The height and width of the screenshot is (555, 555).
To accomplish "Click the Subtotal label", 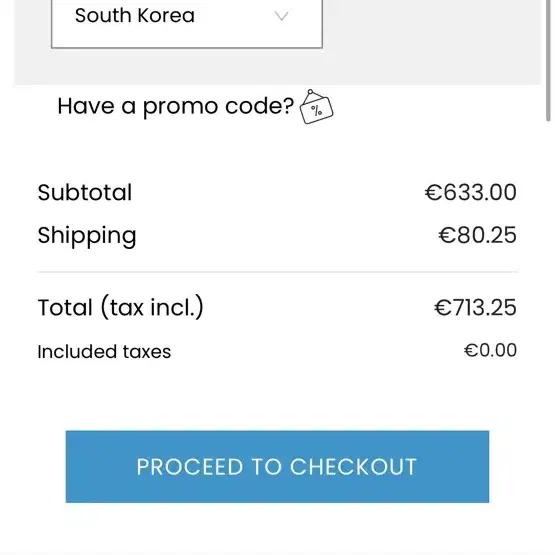I will point(85,193).
